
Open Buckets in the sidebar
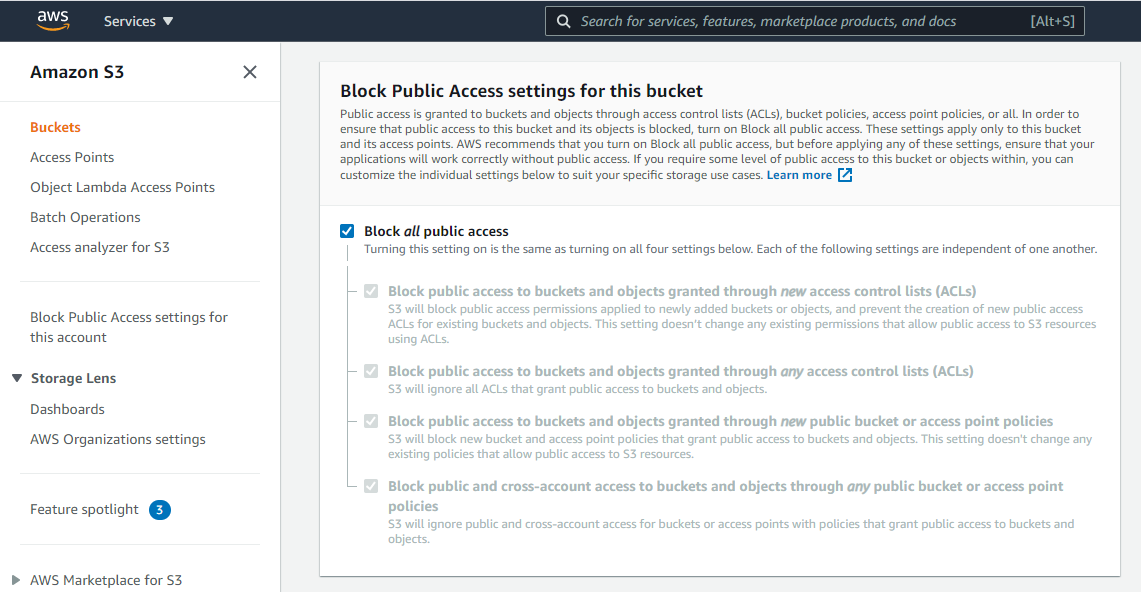tap(55, 127)
